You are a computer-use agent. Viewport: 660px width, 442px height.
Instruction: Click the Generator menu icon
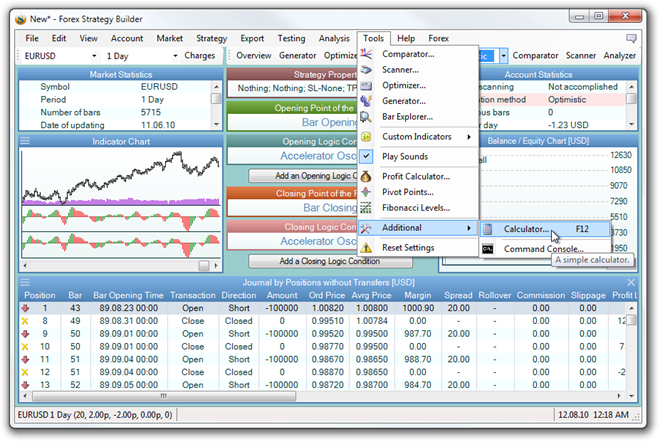tap(366, 101)
